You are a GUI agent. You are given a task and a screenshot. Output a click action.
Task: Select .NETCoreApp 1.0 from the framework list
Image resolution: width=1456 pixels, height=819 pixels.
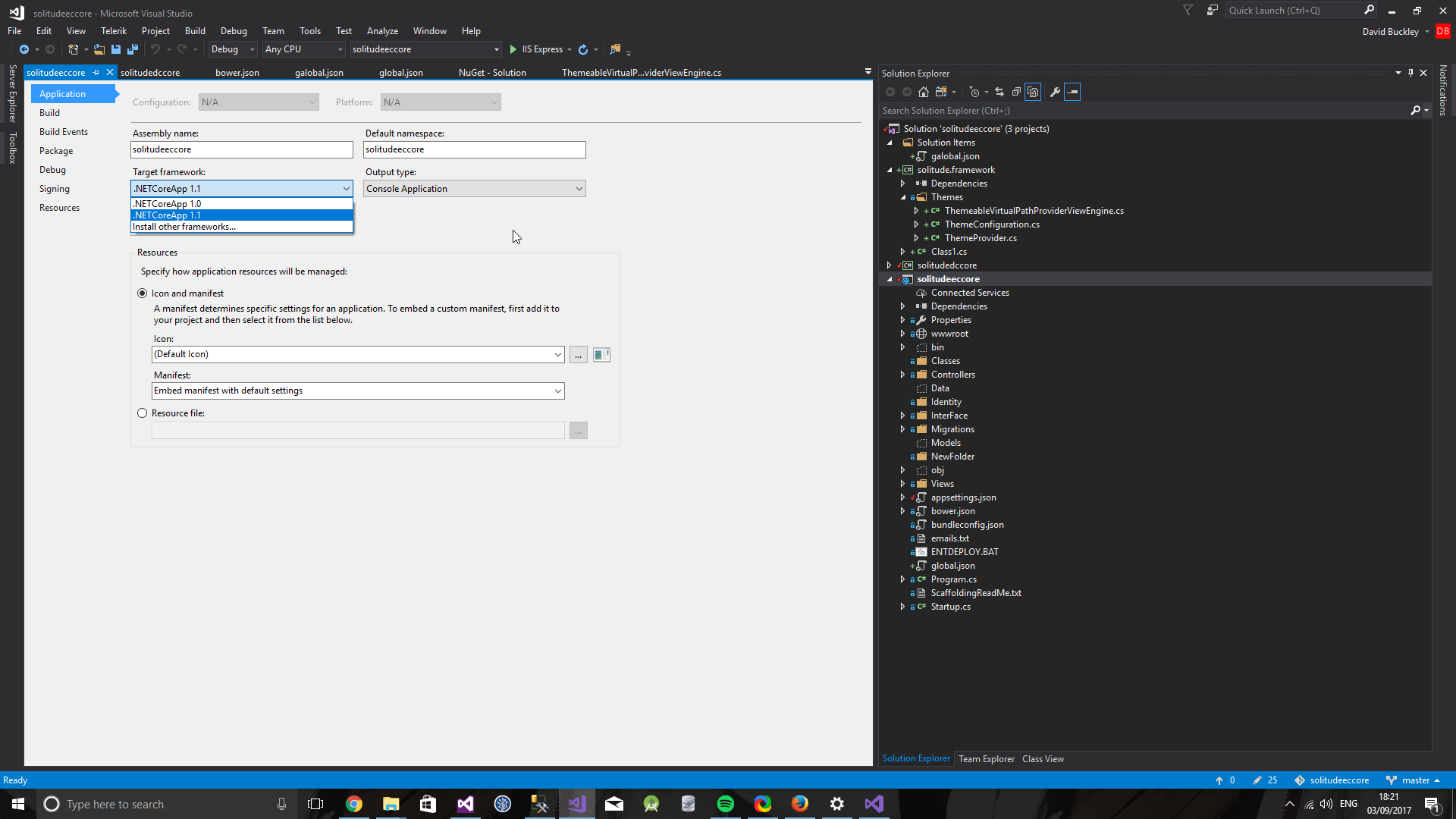[x=242, y=204]
